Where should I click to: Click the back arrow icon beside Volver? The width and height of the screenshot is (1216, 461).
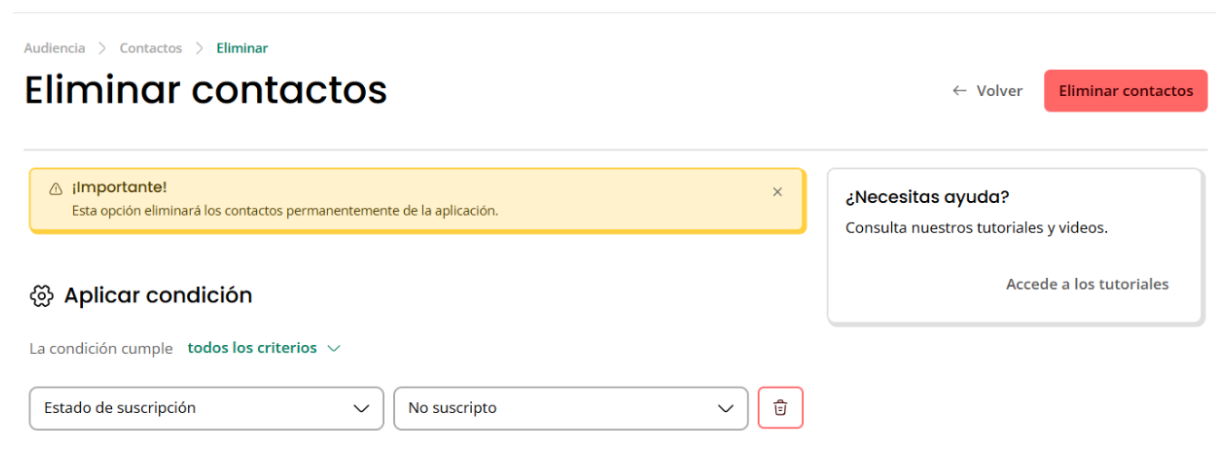[960, 90]
